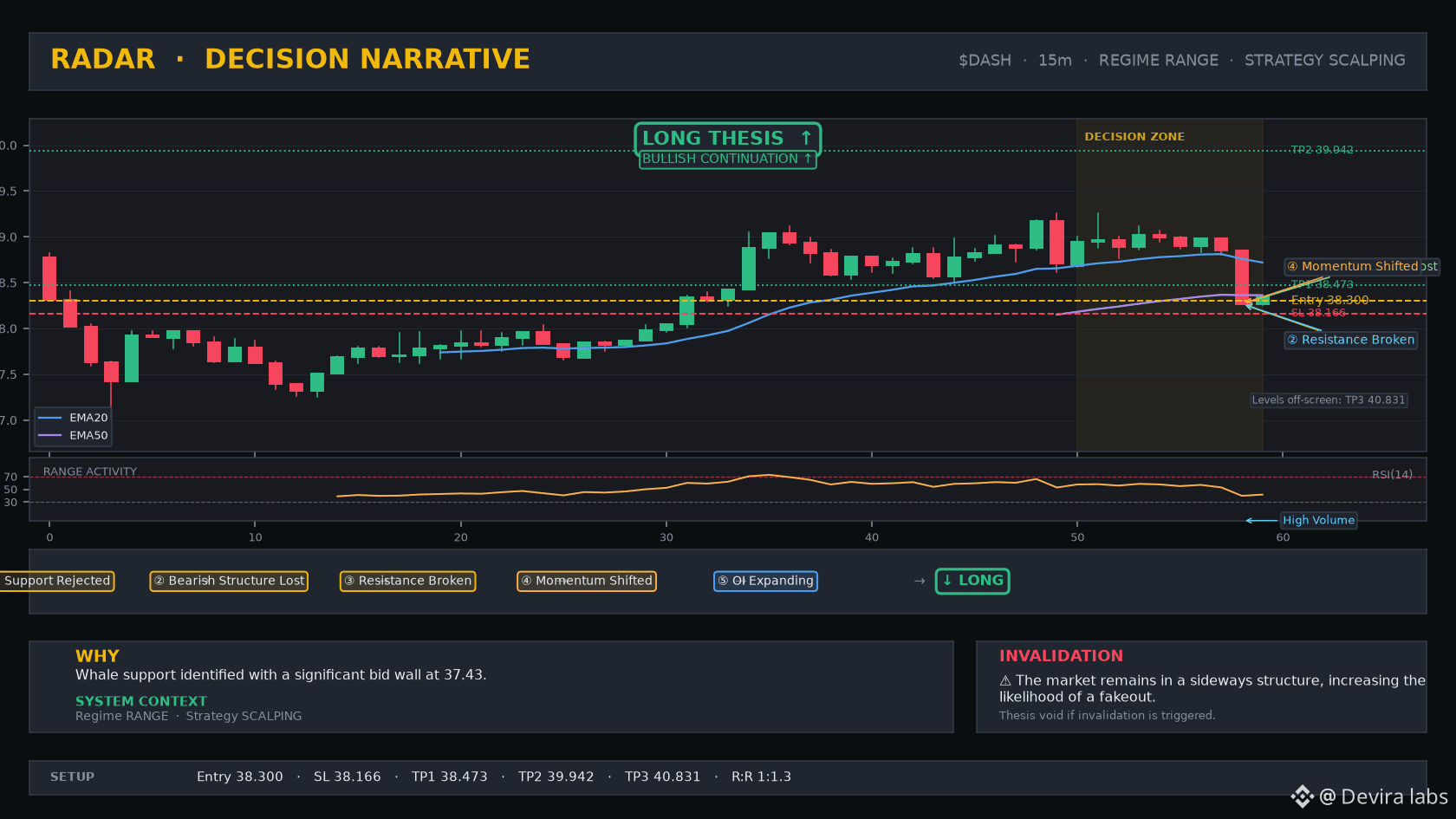
Task: Click TP3 40.831 in the setup bar
Action: pyautogui.click(x=662, y=777)
